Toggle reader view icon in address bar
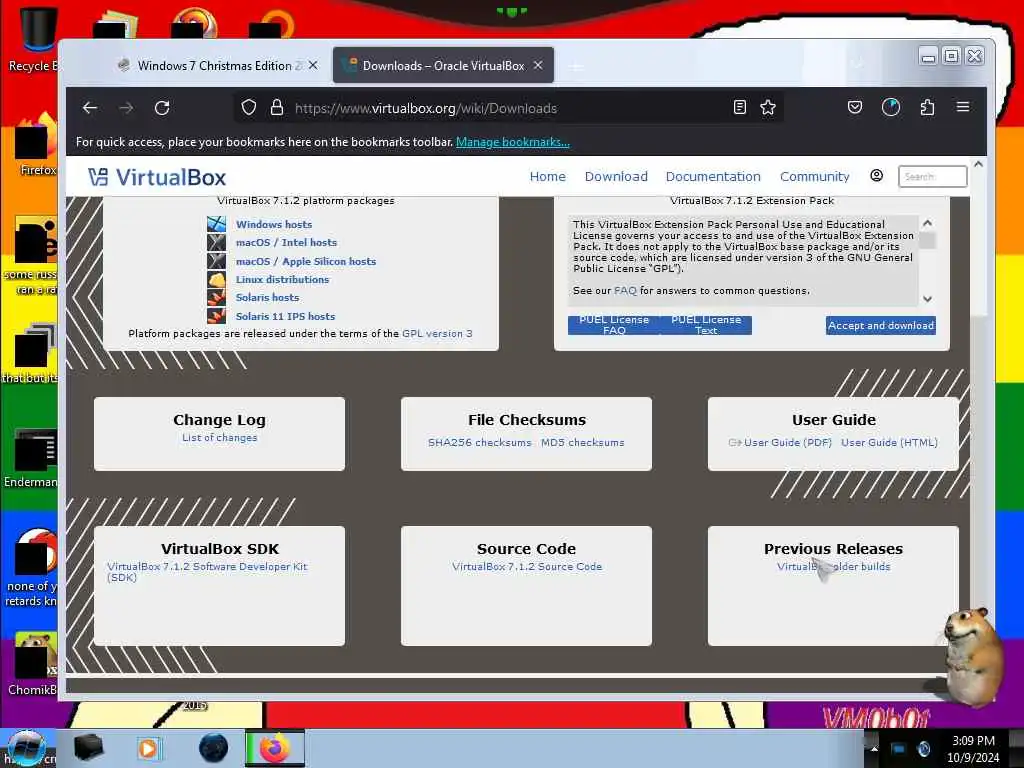This screenshot has width=1024, height=768. pos(739,108)
